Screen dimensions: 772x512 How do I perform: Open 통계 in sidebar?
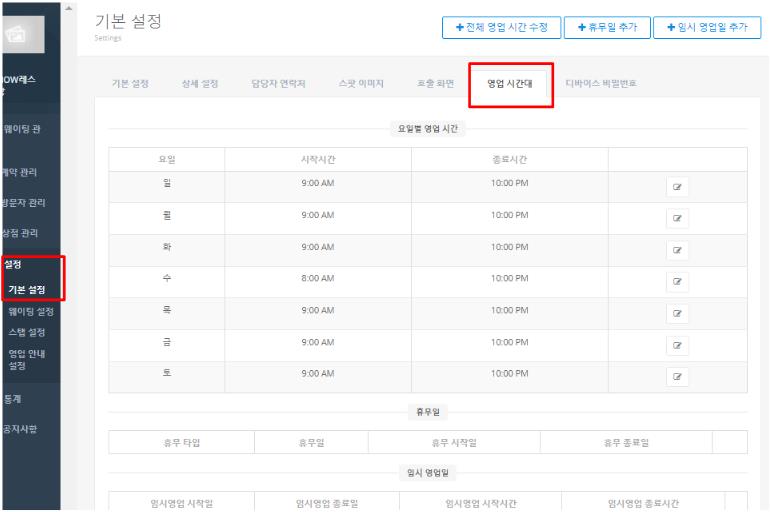pos(13,399)
